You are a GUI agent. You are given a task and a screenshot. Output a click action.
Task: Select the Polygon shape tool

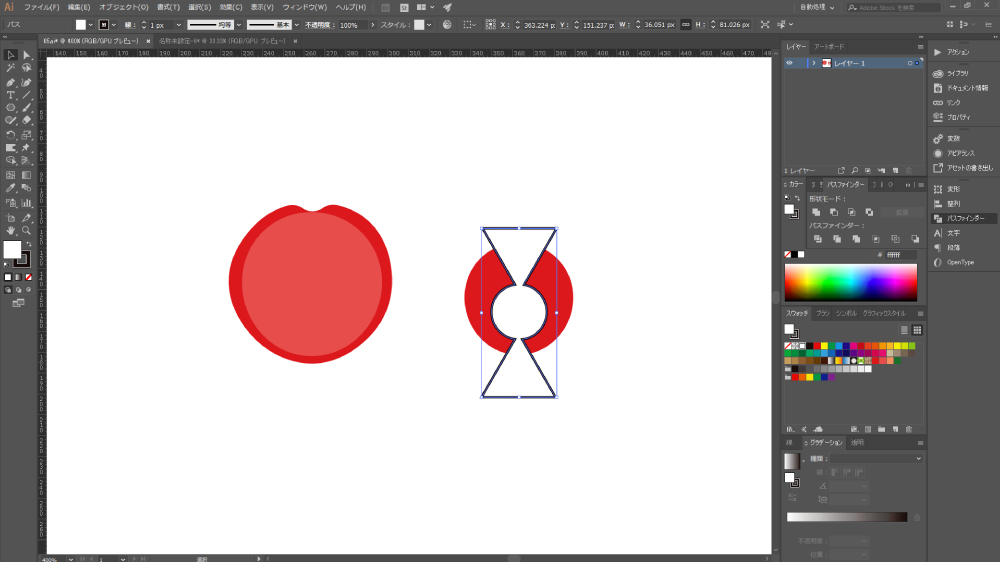[x=11, y=108]
